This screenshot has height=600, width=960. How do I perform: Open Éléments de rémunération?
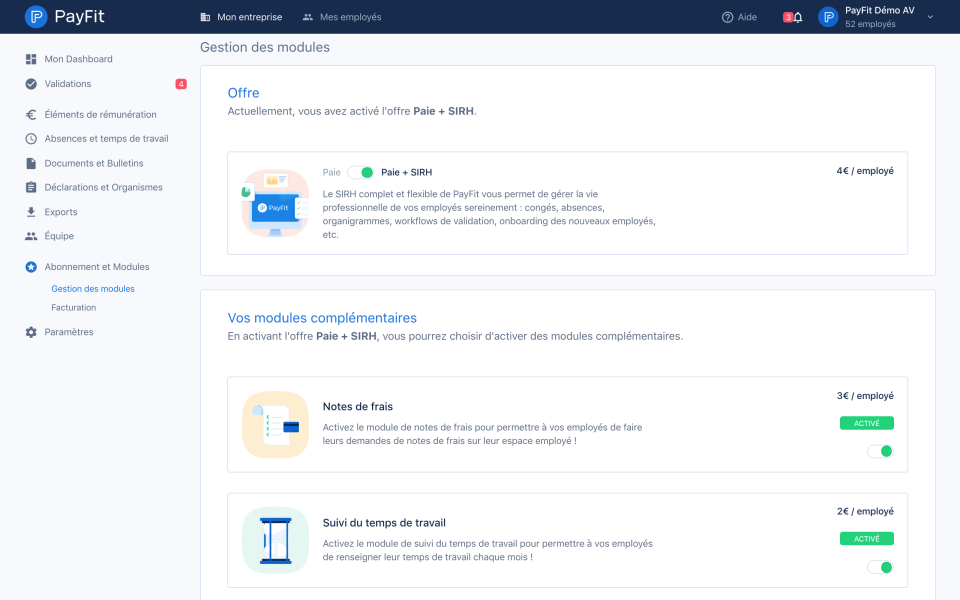point(100,114)
